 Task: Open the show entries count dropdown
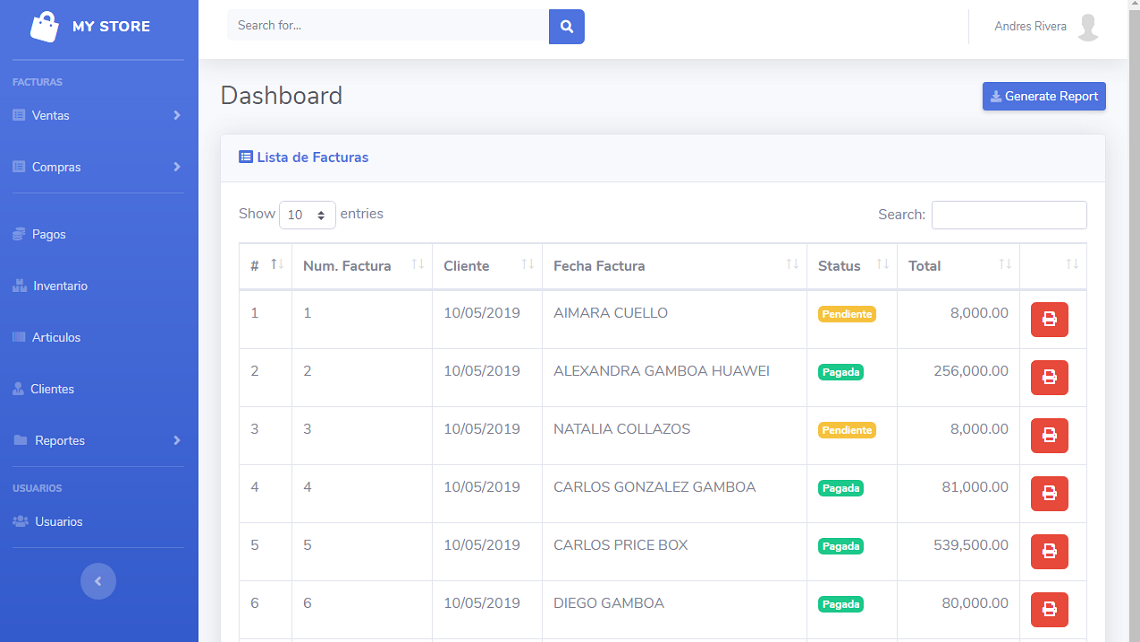(x=307, y=215)
